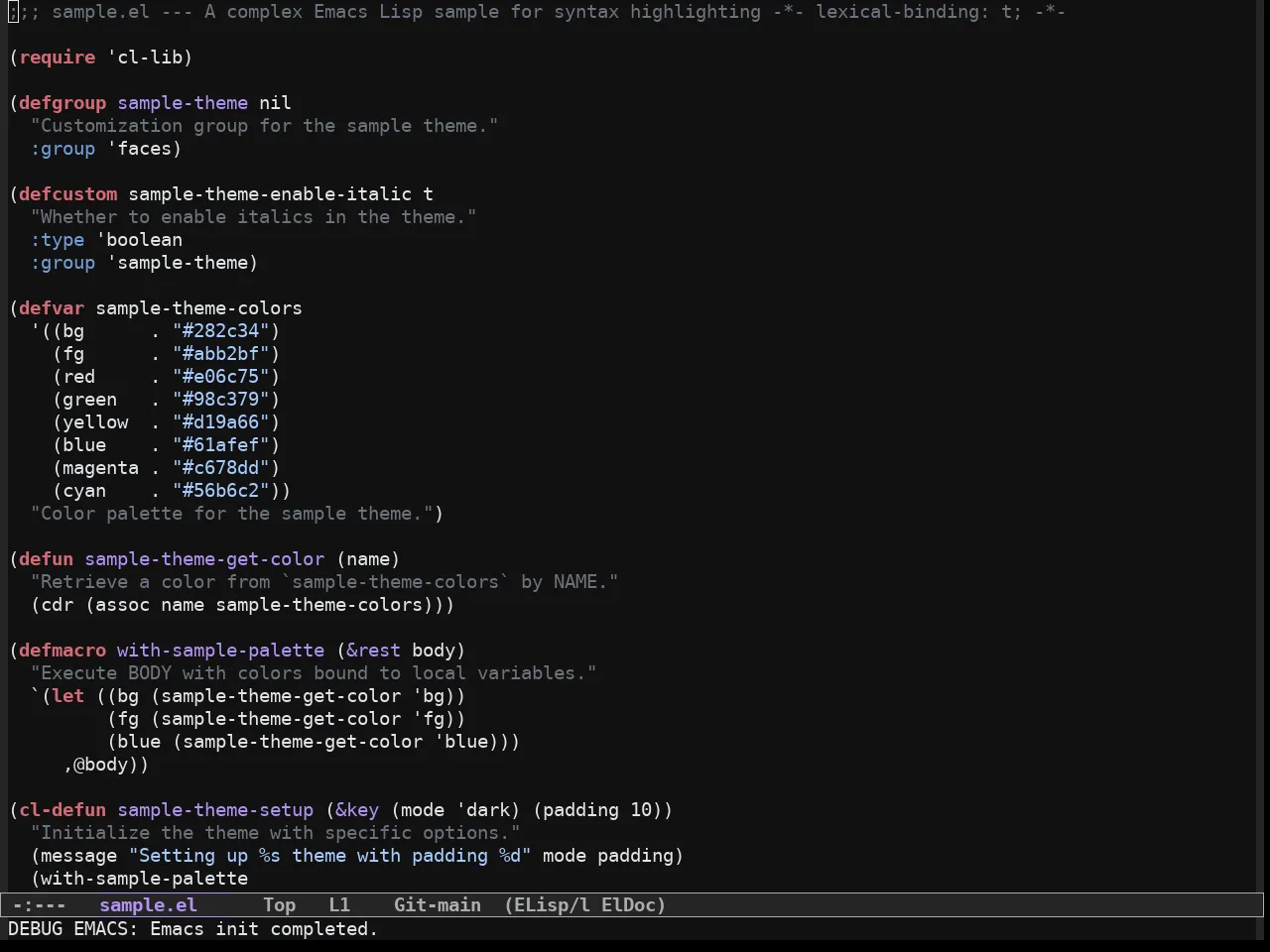Click the 'boolean symbol
1270x952 pixels.
coord(139,240)
